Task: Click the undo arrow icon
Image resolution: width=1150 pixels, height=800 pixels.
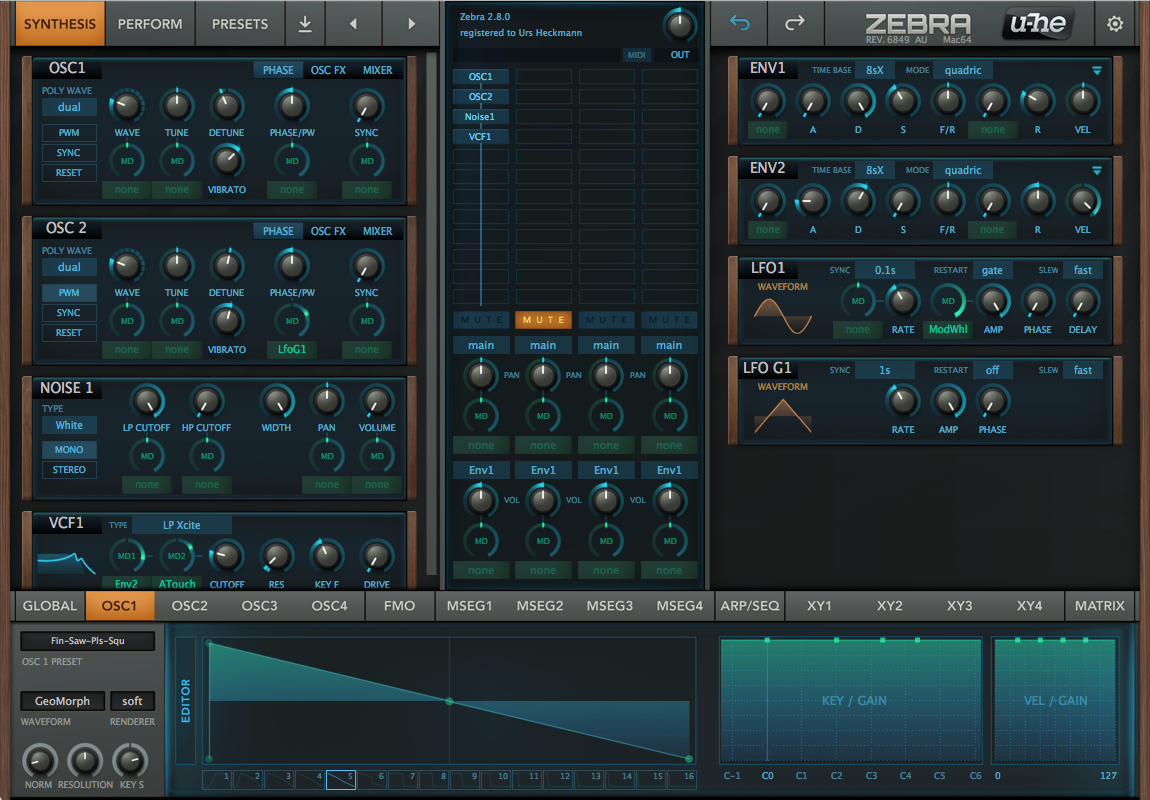Action: (739, 23)
